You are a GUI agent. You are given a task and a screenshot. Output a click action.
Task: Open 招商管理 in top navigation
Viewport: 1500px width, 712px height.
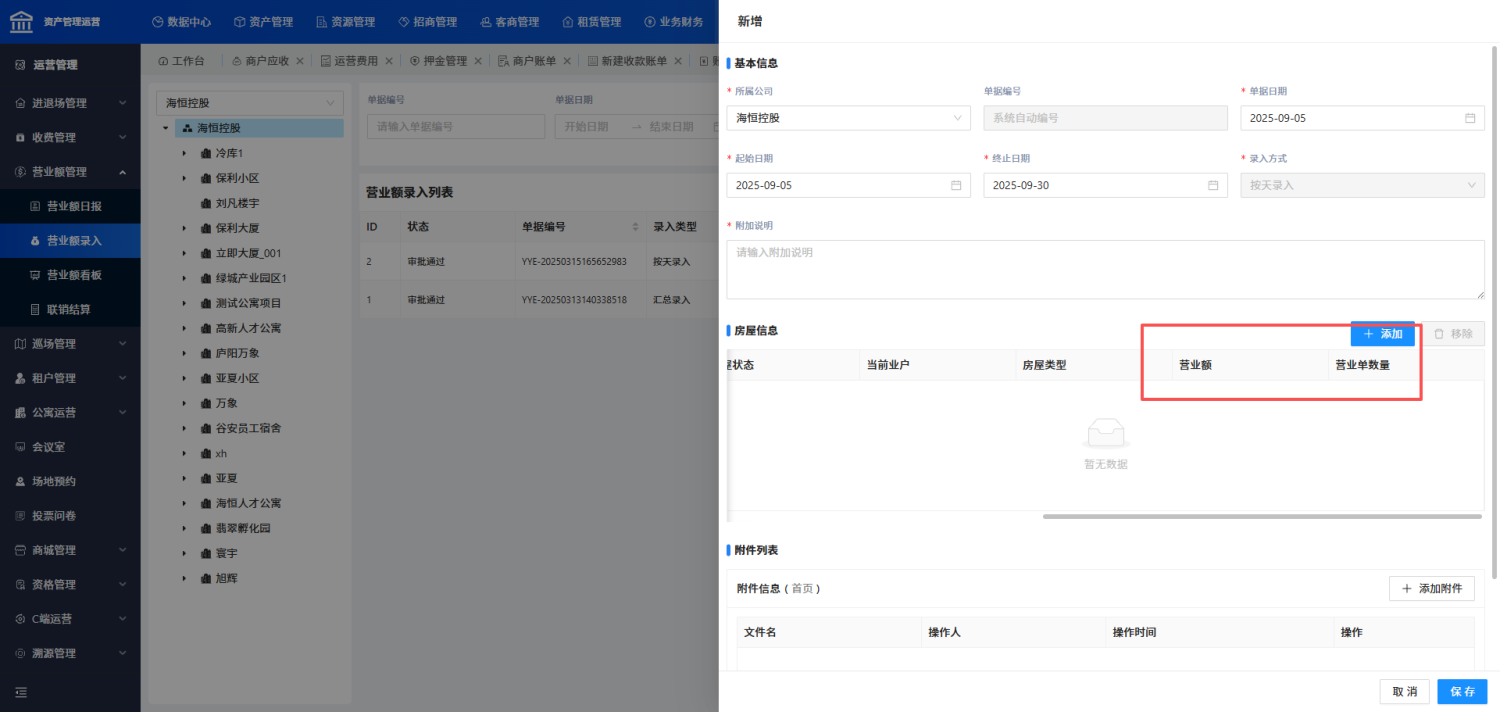click(x=427, y=22)
